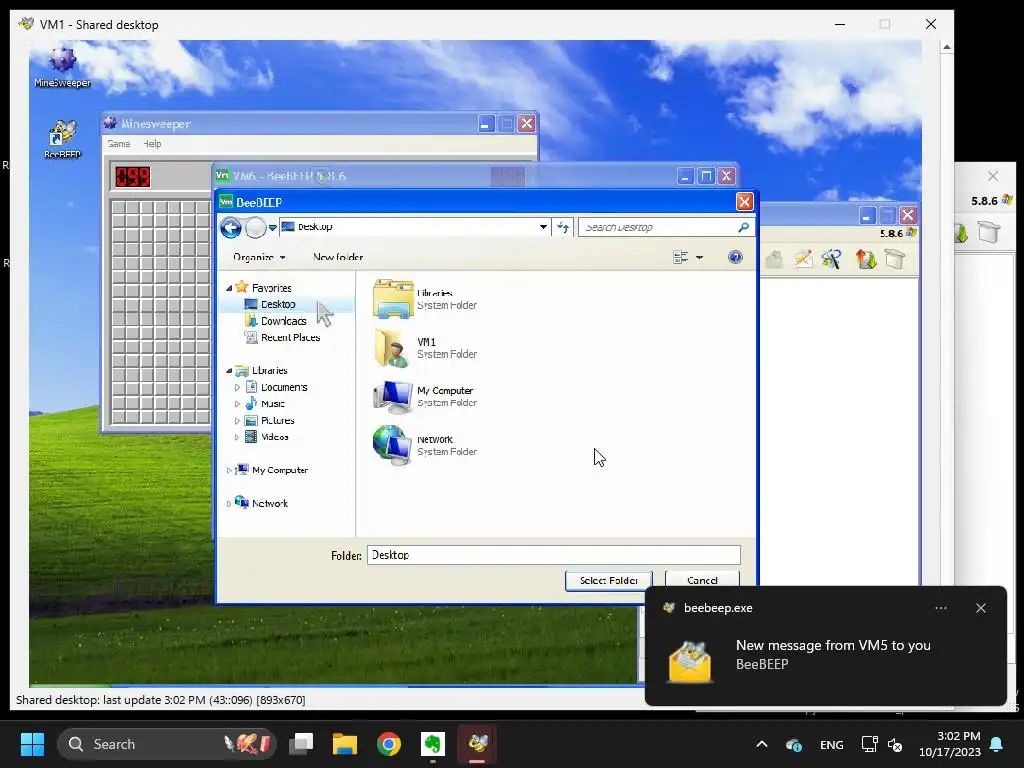Click the greyed-out icon left of compose message

click(775, 259)
